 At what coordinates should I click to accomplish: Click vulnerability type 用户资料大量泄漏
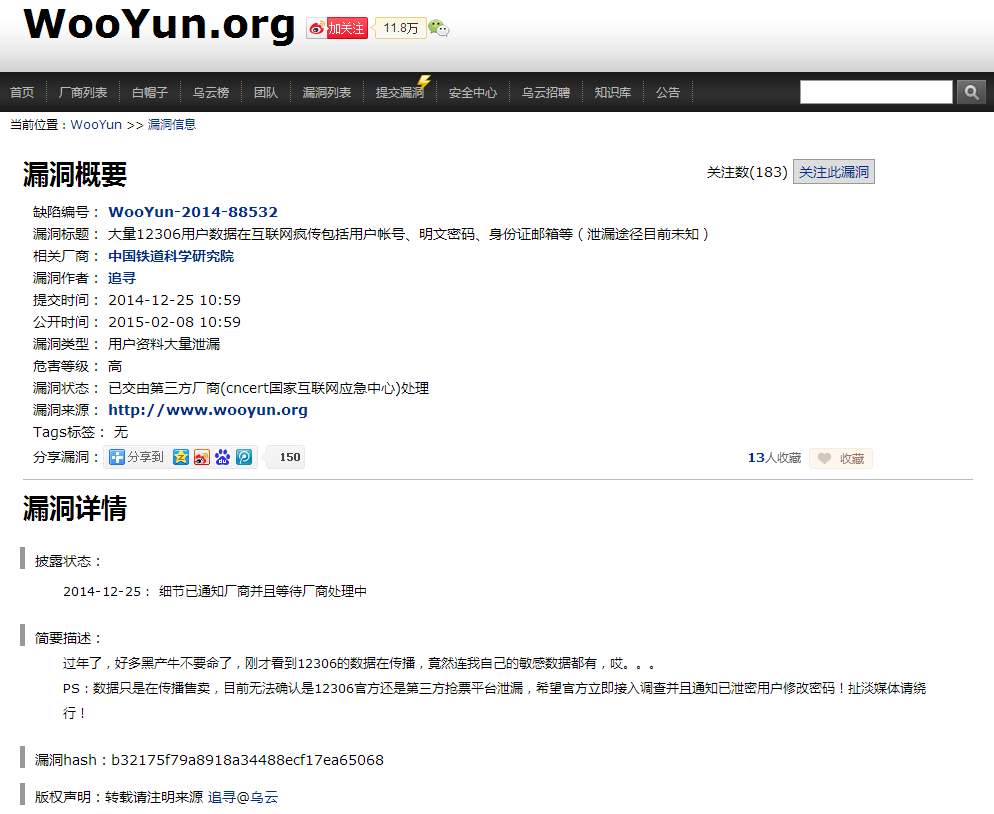click(x=164, y=344)
